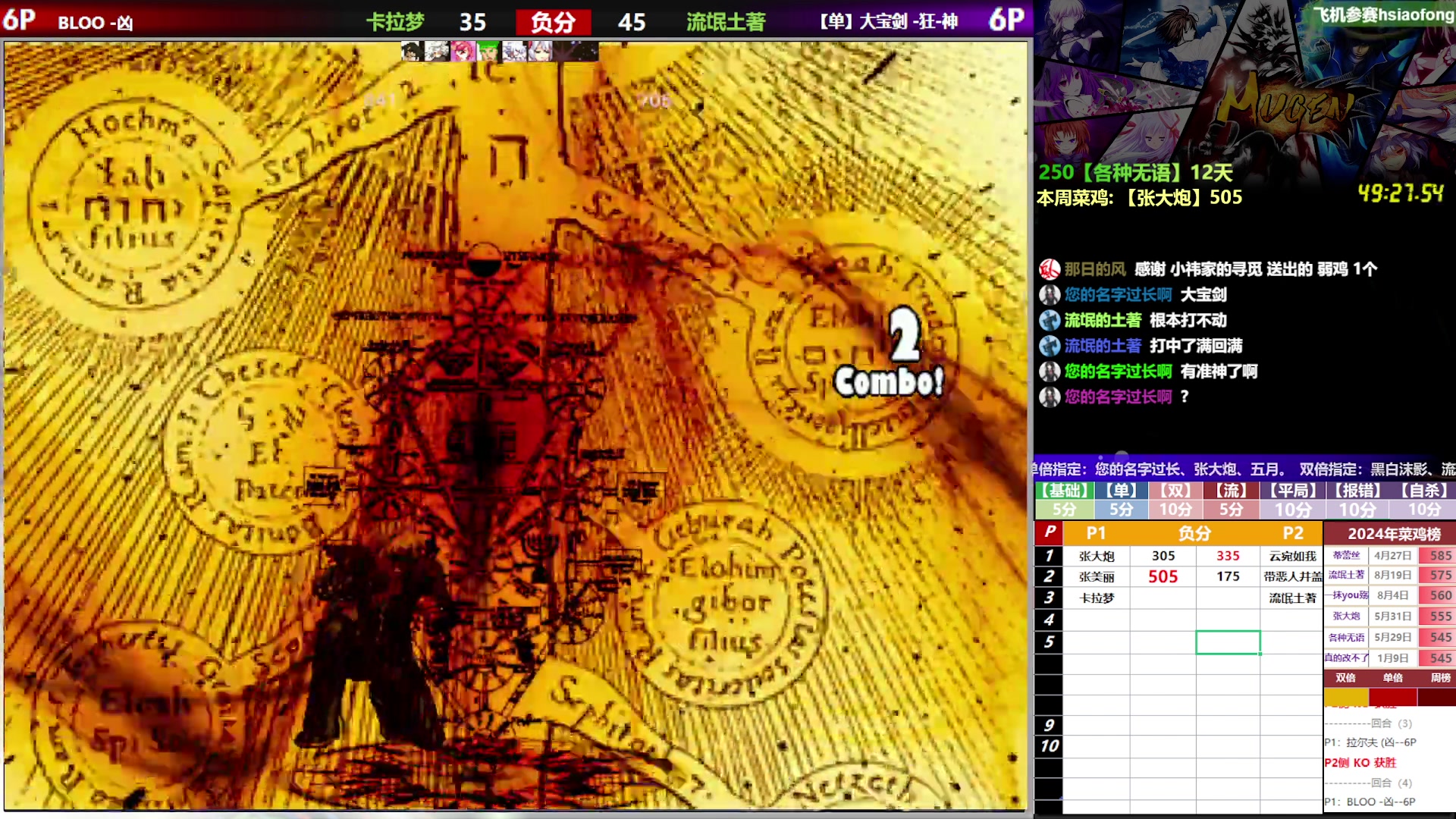Click the 49:27.54 timer
The width and height of the screenshot is (1456, 819).
pyautogui.click(x=1401, y=193)
